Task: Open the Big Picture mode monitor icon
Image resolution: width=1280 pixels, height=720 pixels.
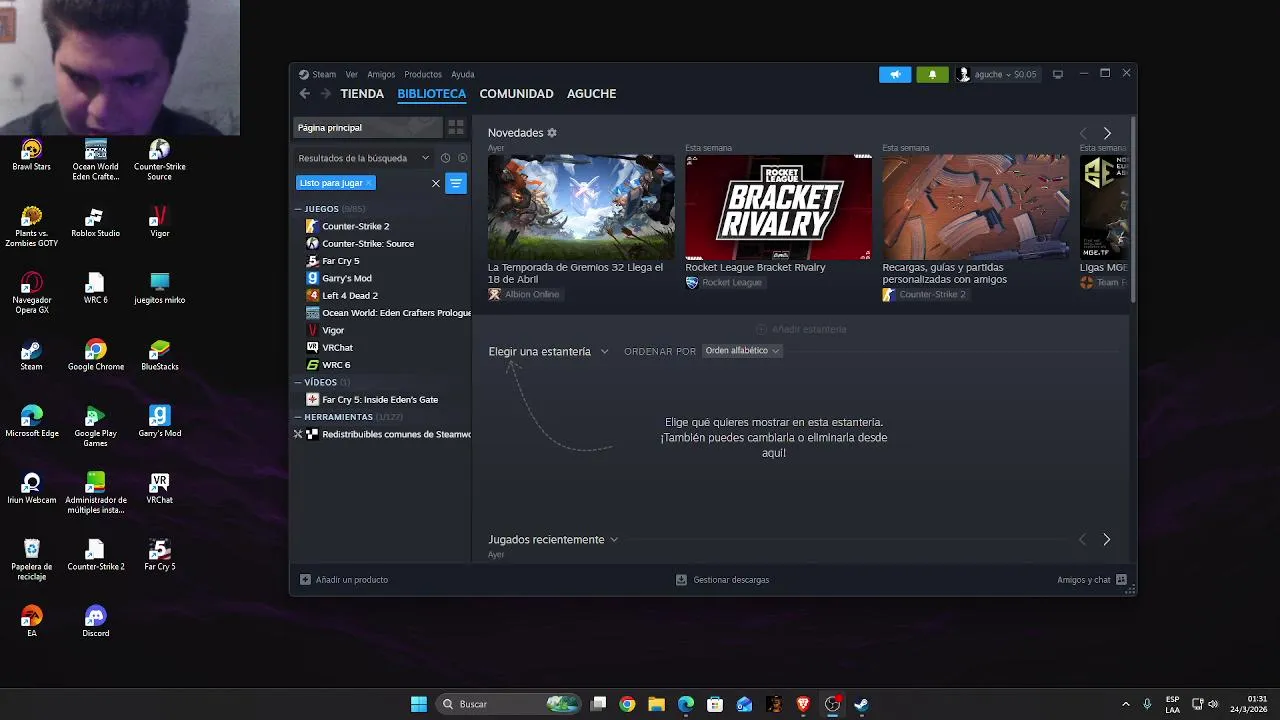Action: [x=1057, y=74]
